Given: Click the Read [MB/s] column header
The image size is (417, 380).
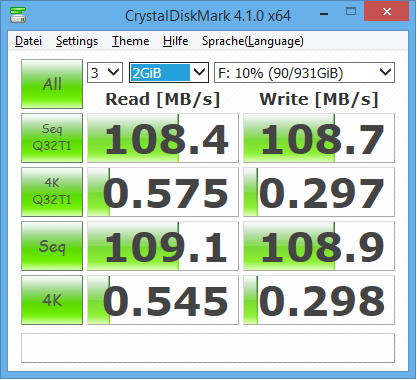Looking at the screenshot, I should (163, 99).
